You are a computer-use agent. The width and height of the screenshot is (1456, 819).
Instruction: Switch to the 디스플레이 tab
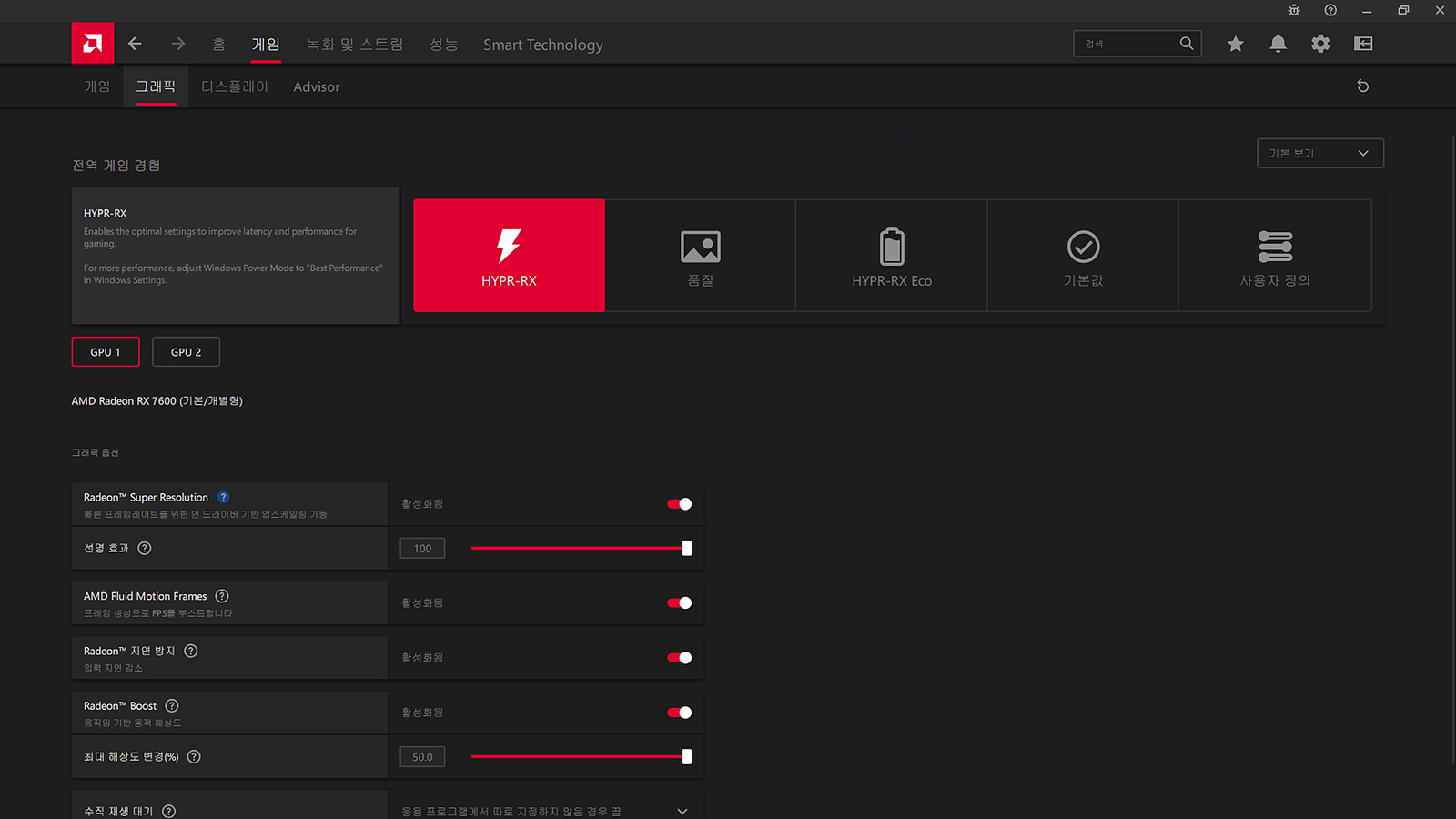coord(235,86)
